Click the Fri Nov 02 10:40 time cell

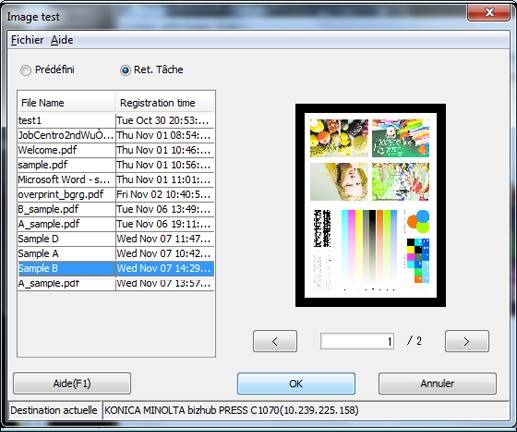[165, 194]
